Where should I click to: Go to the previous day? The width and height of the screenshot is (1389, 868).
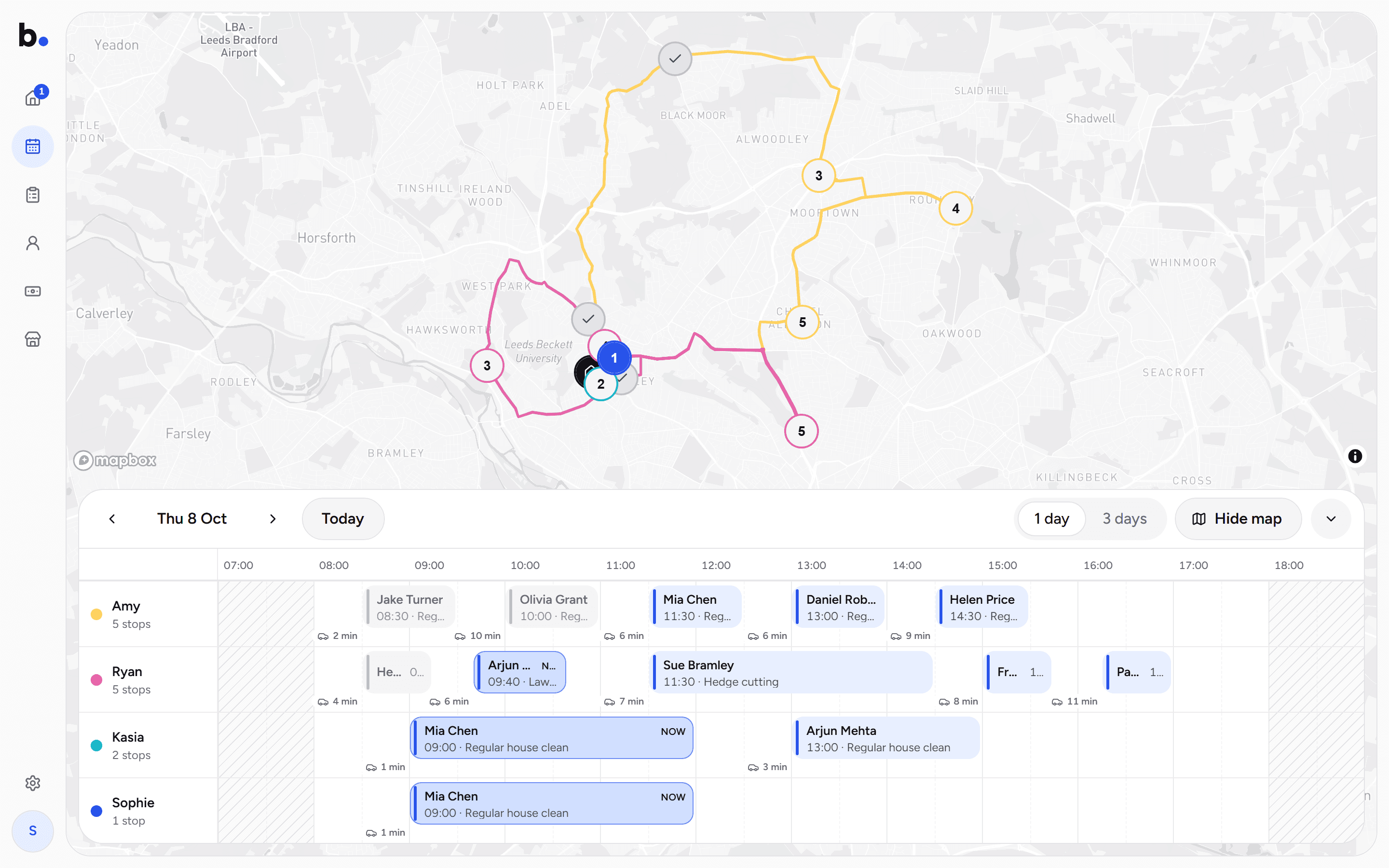point(112,519)
